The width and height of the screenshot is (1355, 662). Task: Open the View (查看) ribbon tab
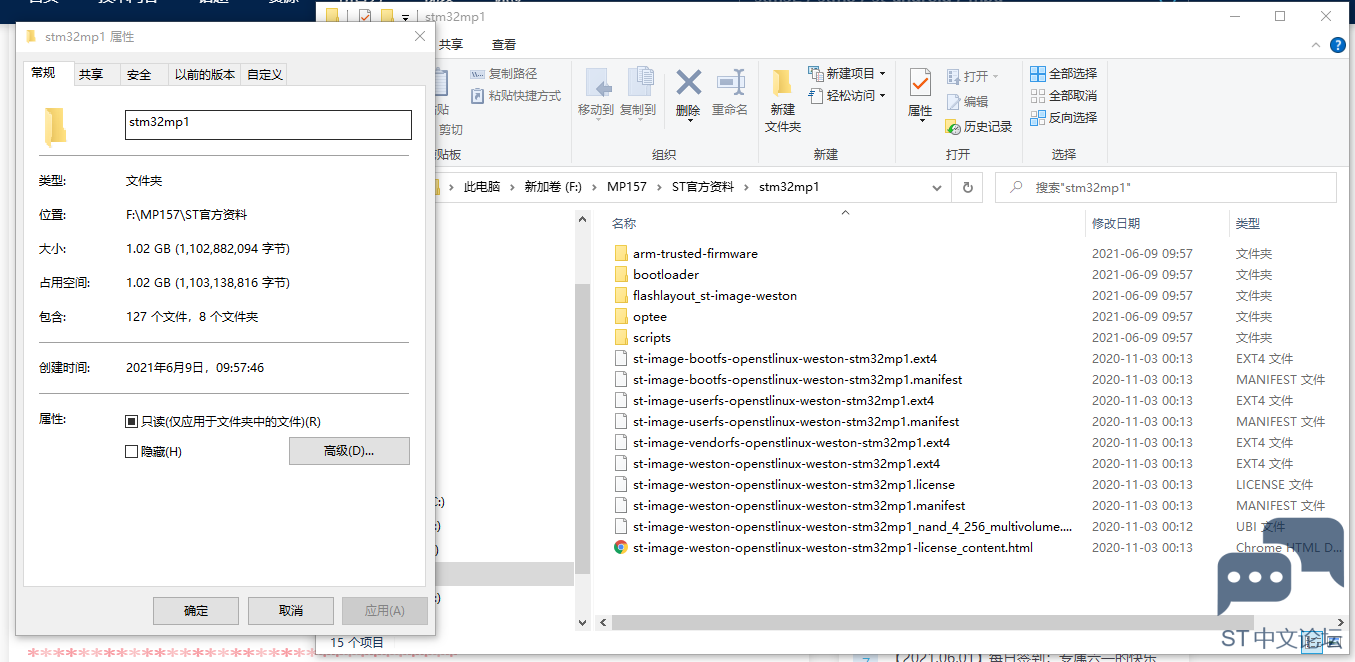[504, 45]
